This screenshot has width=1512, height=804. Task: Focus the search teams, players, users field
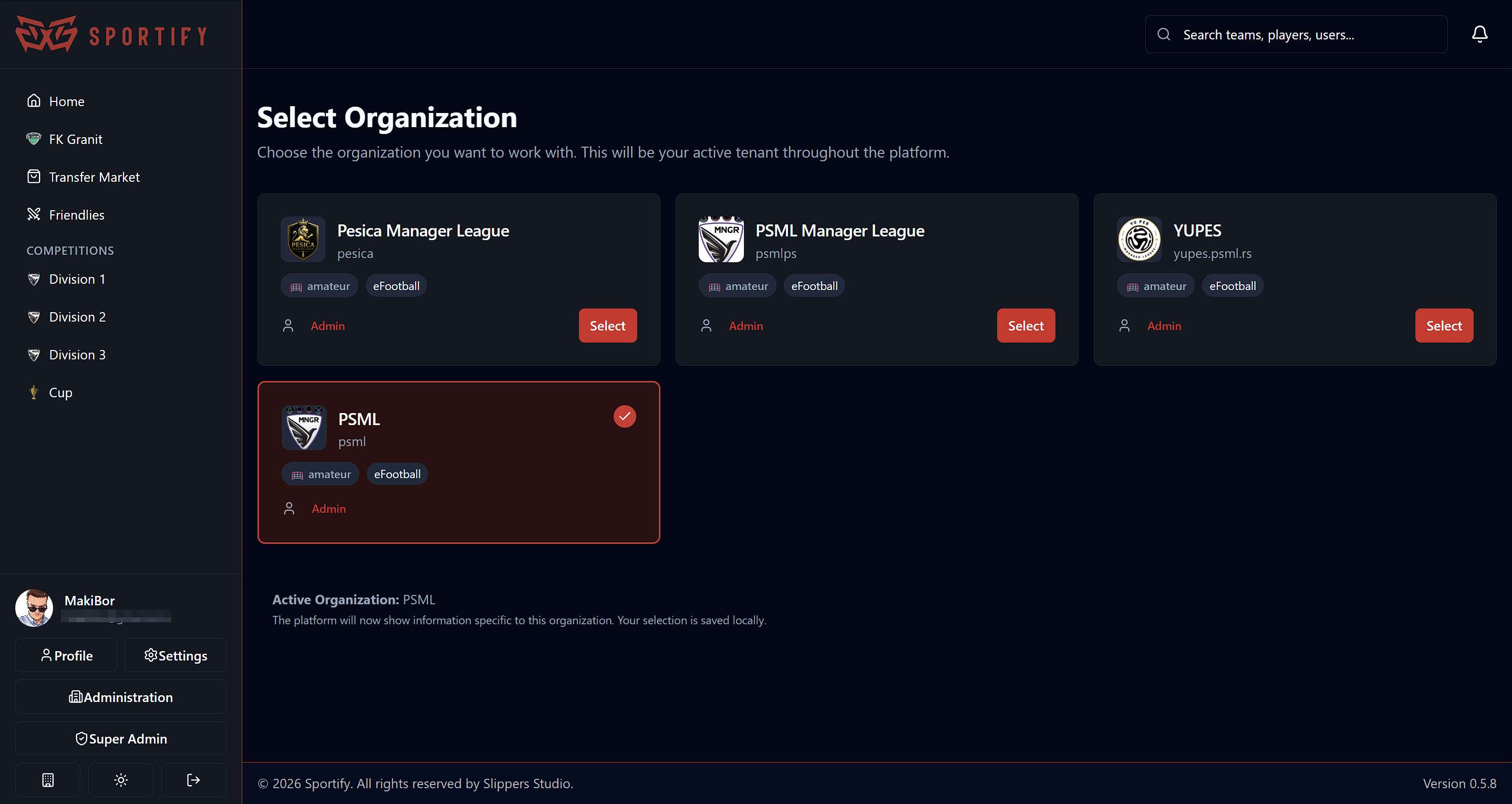pos(1296,35)
